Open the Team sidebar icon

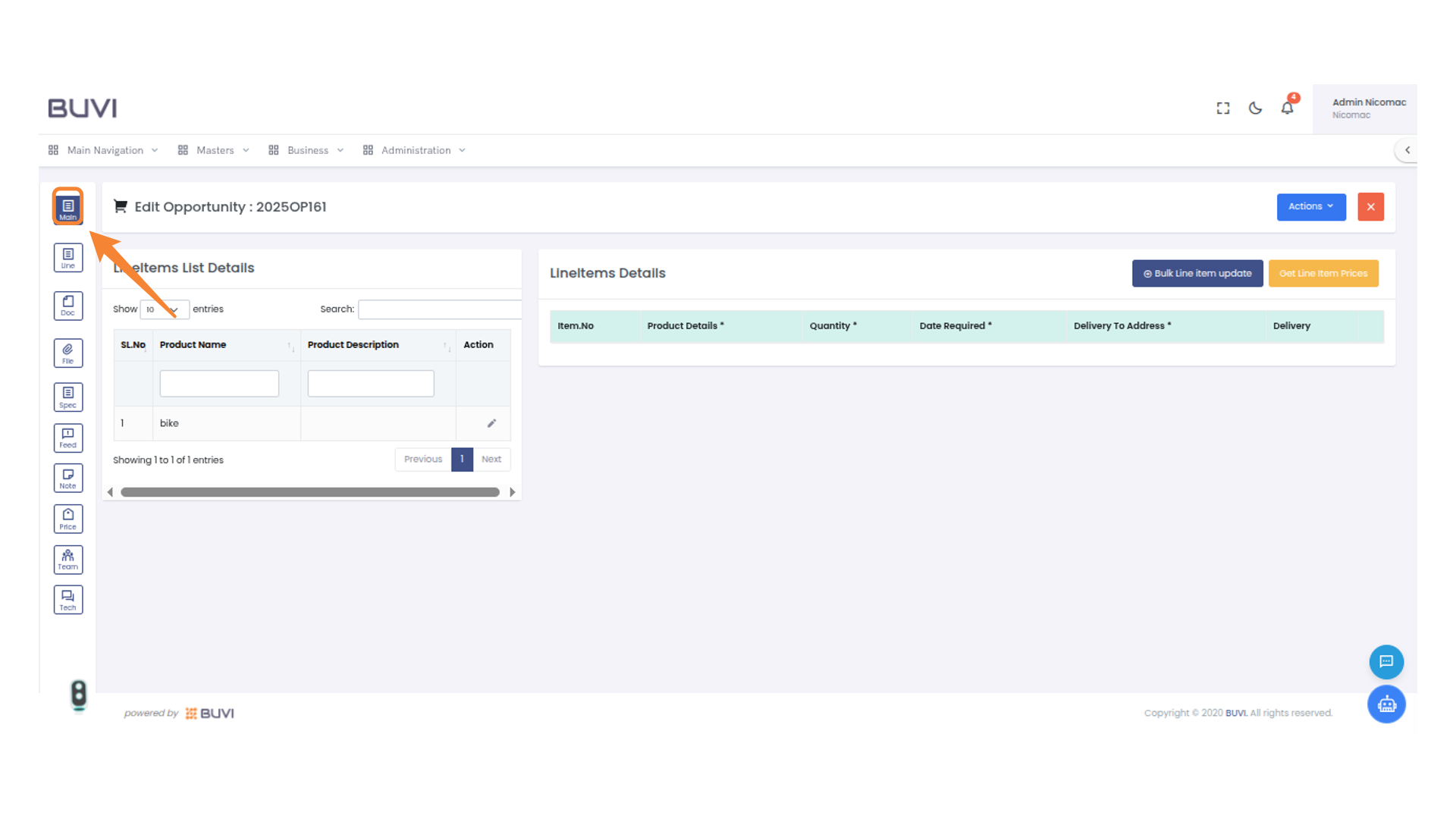tap(68, 560)
